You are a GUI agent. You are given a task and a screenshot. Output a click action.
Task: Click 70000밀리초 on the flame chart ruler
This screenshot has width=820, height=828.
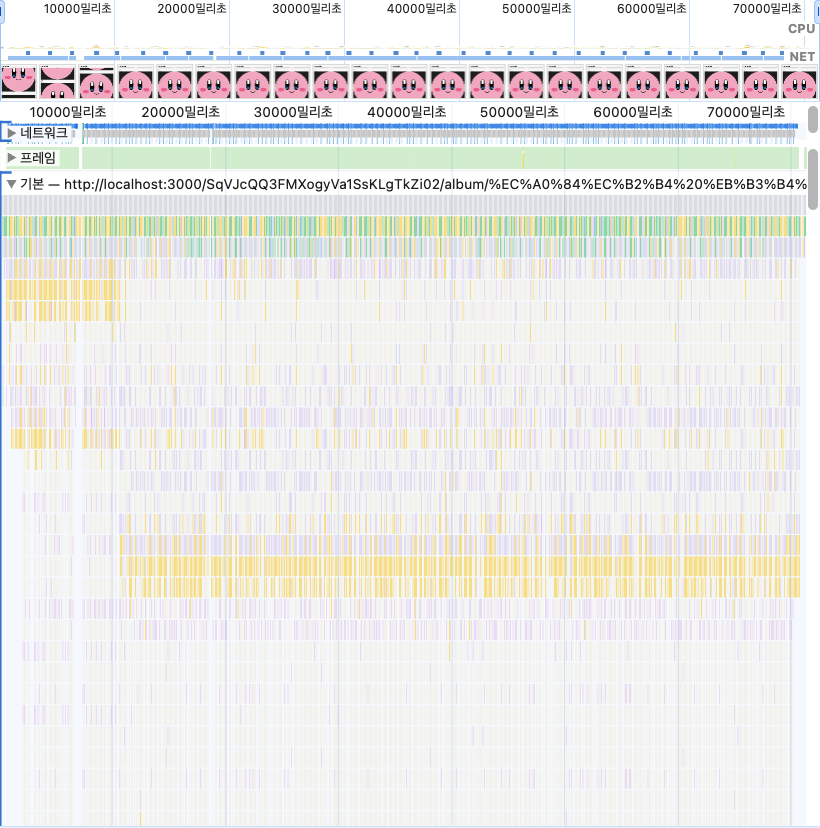tap(746, 112)
